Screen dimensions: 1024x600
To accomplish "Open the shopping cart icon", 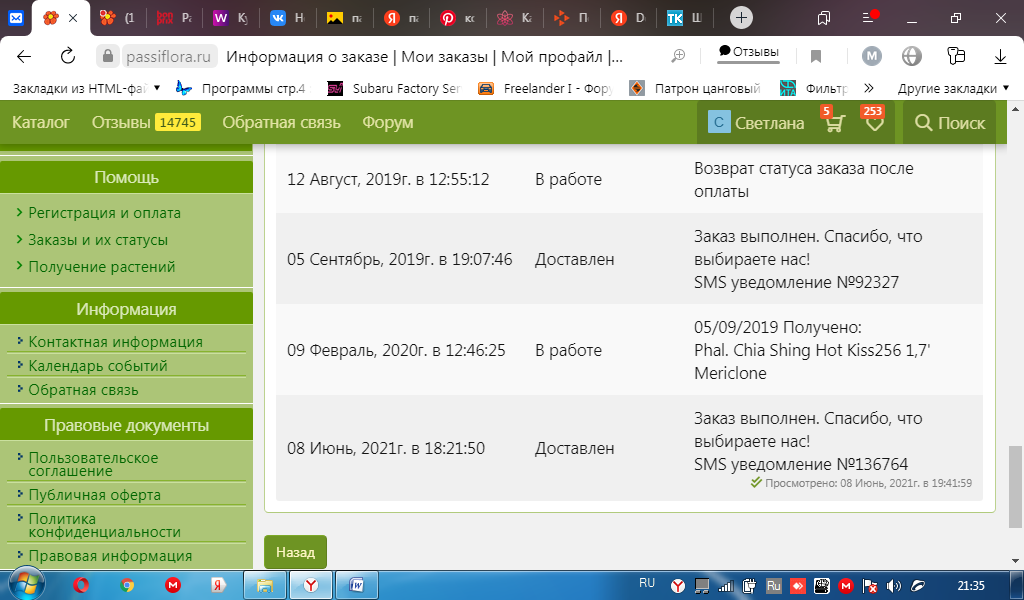I will [834, 123].
